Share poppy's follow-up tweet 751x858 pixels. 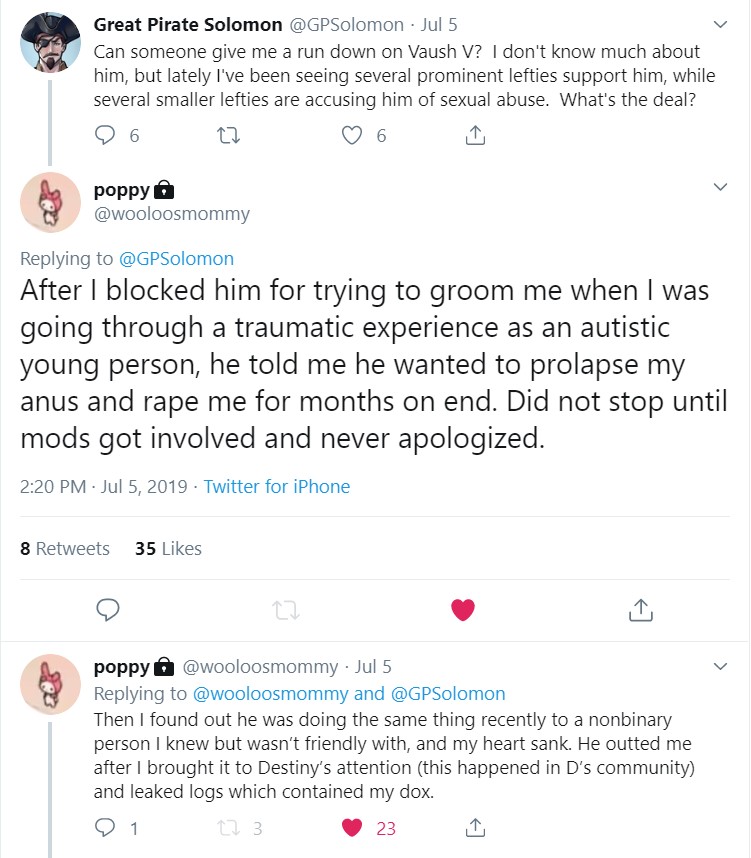tap(476, 827)
